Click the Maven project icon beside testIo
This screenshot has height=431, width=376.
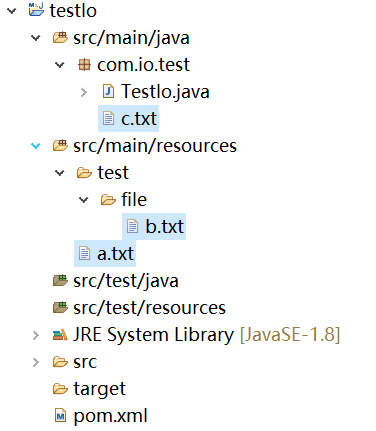36,10
